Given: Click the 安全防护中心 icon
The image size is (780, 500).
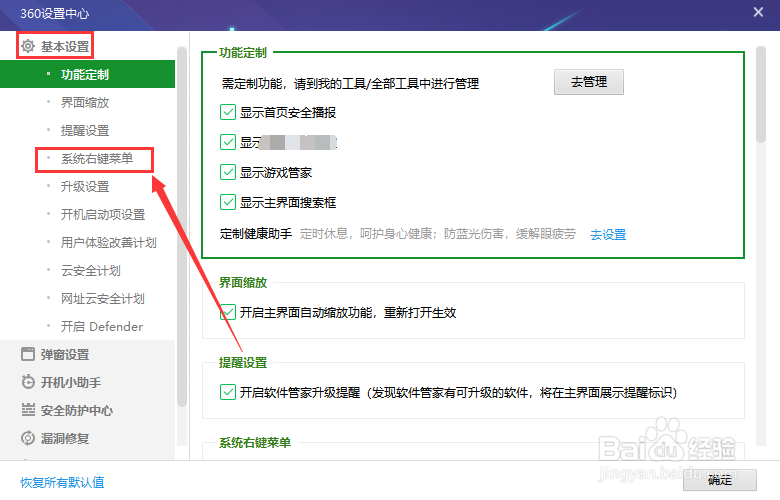Looking at the screenshot, I should [28, 410].
